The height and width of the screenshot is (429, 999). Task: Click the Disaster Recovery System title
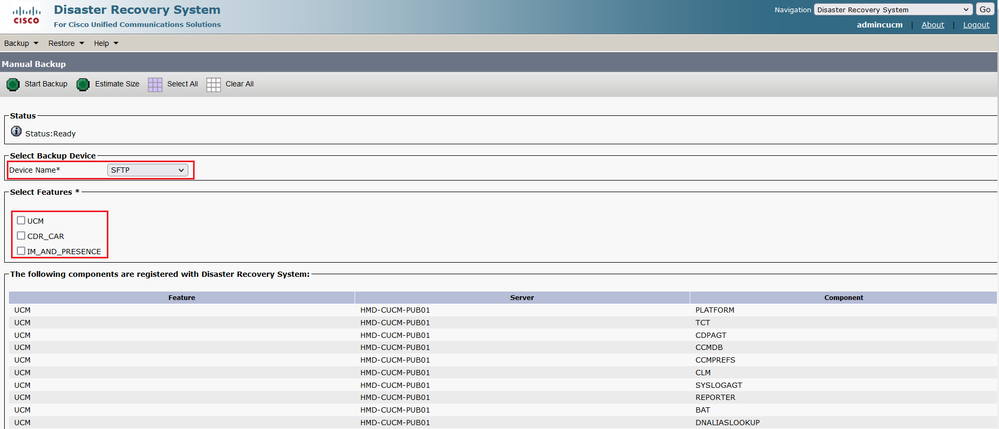pos(138,10)
